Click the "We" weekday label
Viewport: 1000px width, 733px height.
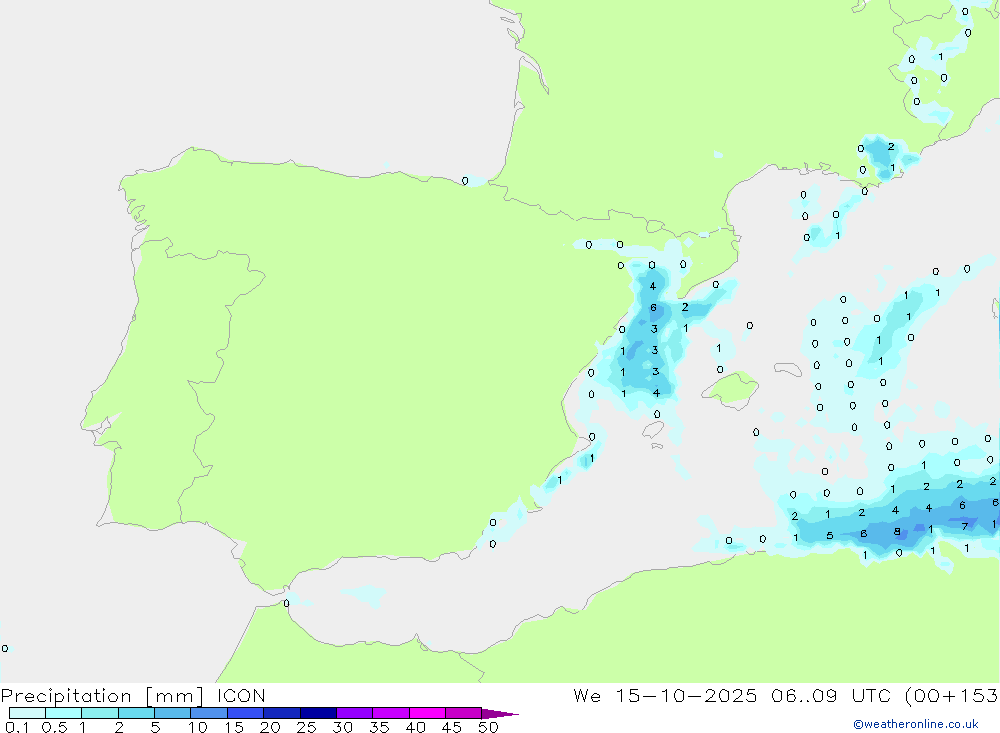[x=587, y=695]
